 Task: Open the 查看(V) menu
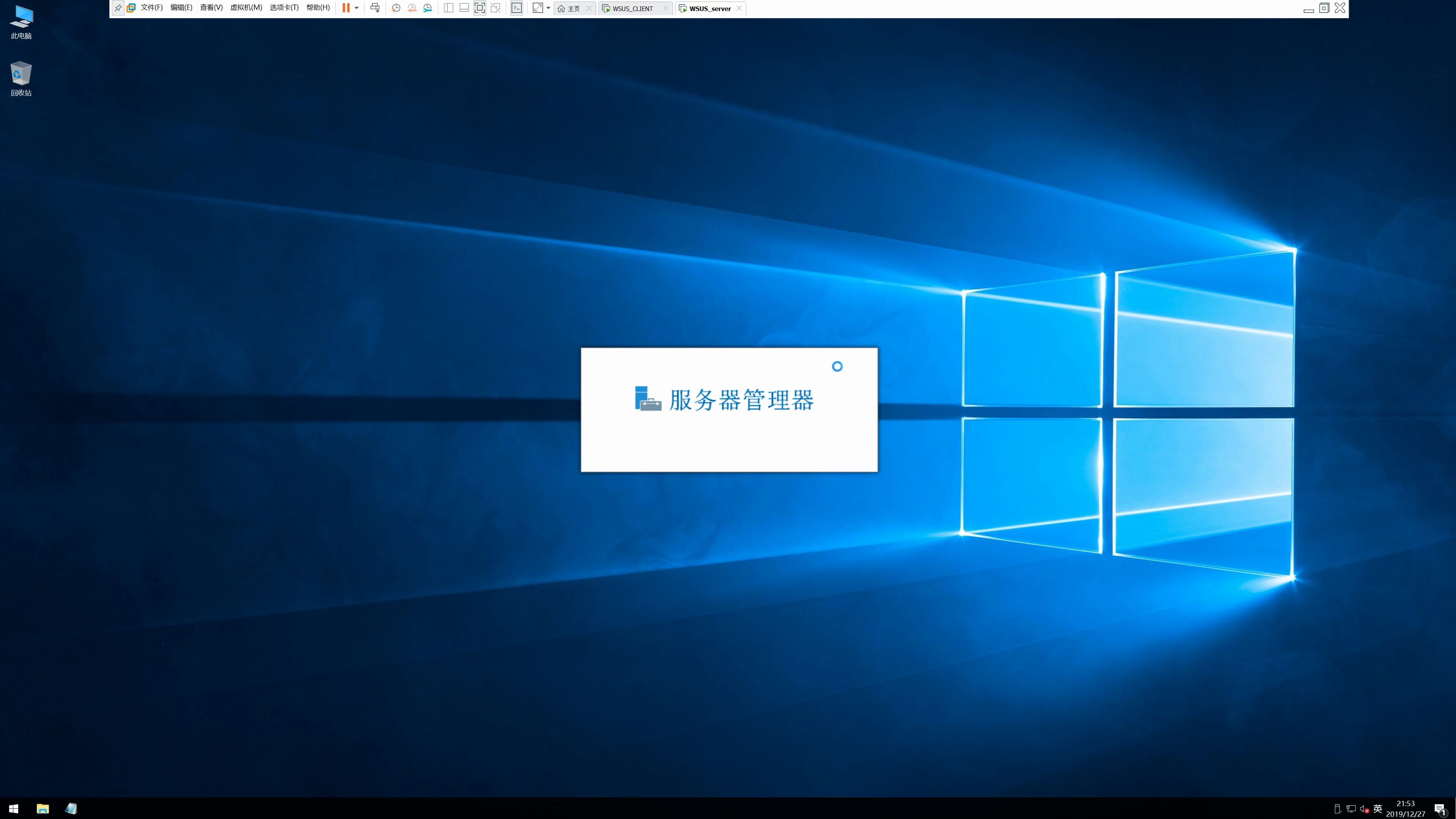click(212, 8)
